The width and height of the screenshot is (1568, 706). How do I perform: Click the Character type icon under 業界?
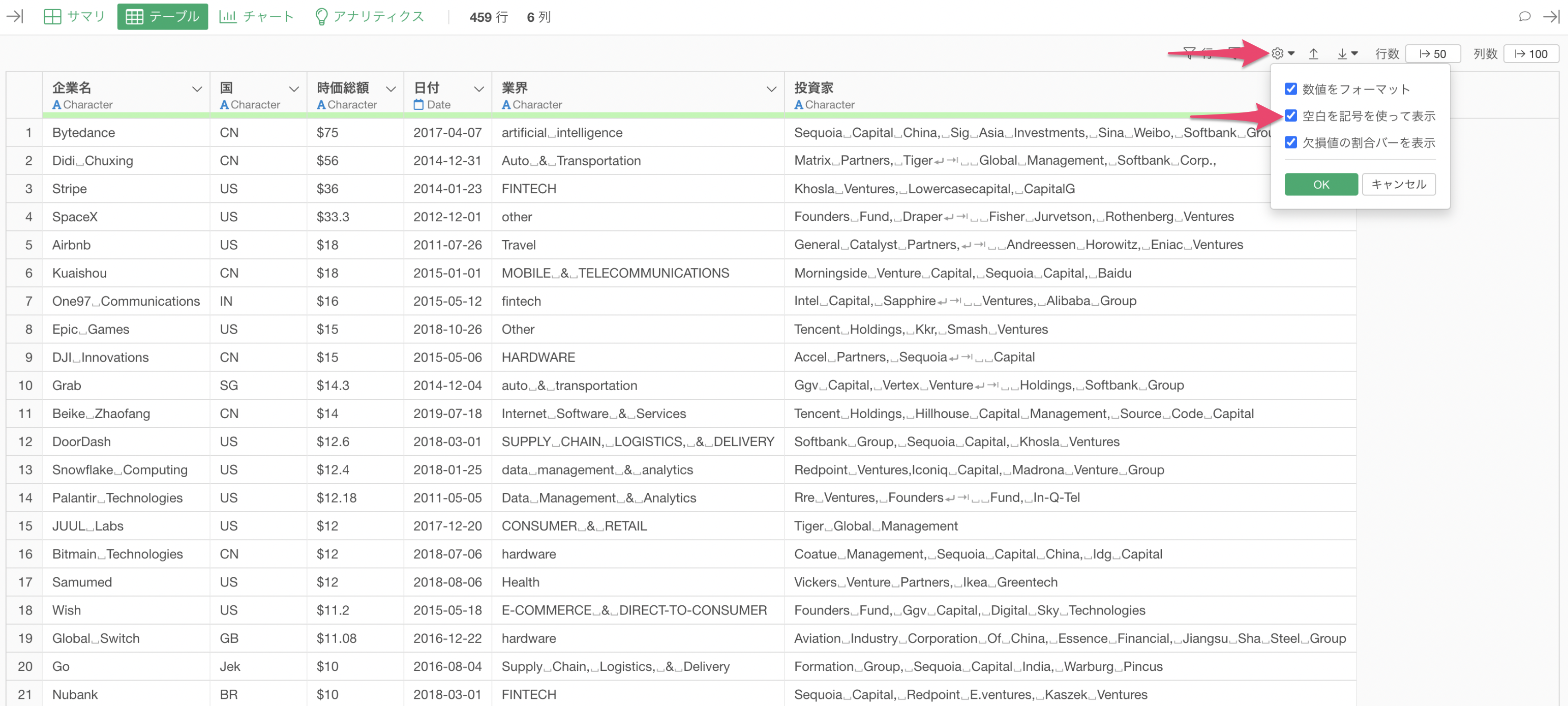tap(506, 105)
